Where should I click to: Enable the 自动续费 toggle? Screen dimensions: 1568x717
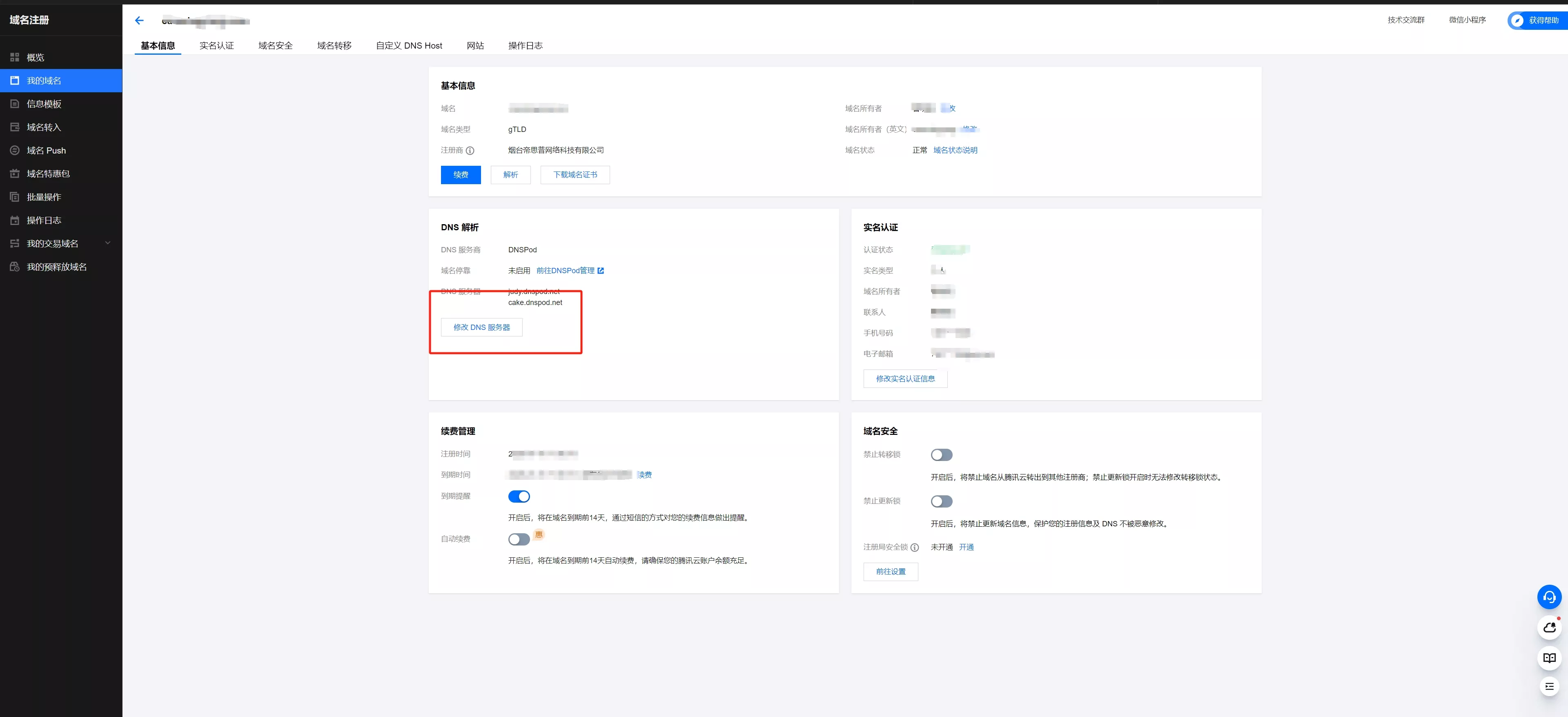(519, 539)
